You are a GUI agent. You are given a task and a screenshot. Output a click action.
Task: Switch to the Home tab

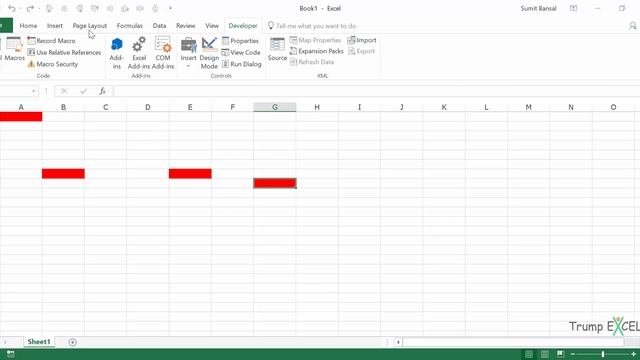(28, 25)
